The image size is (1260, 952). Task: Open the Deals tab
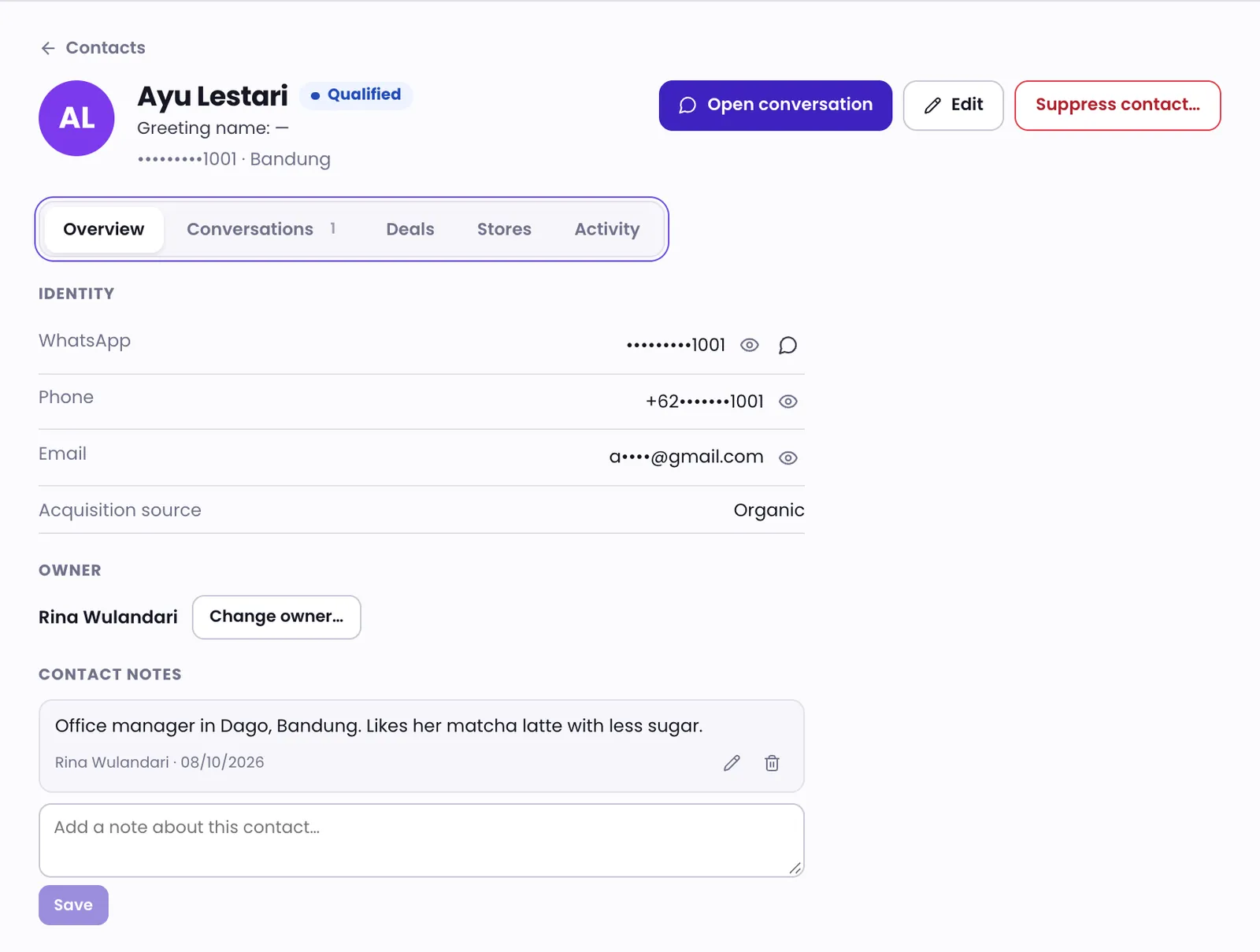pyautogui.click(x=410, y=229)
